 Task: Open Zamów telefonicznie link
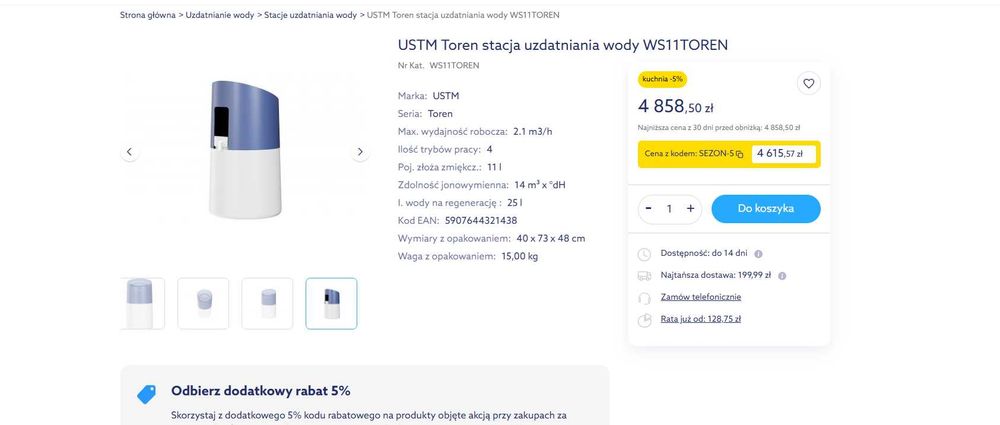click(x=701, y=297)
